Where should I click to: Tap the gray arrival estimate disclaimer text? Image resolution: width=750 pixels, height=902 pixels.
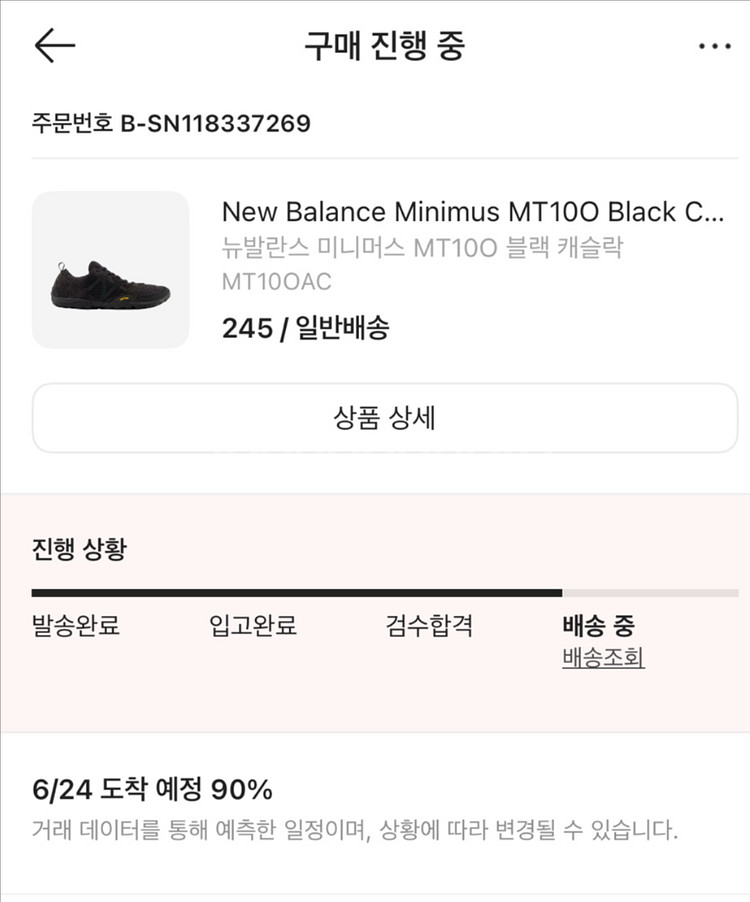pos(355,830)
